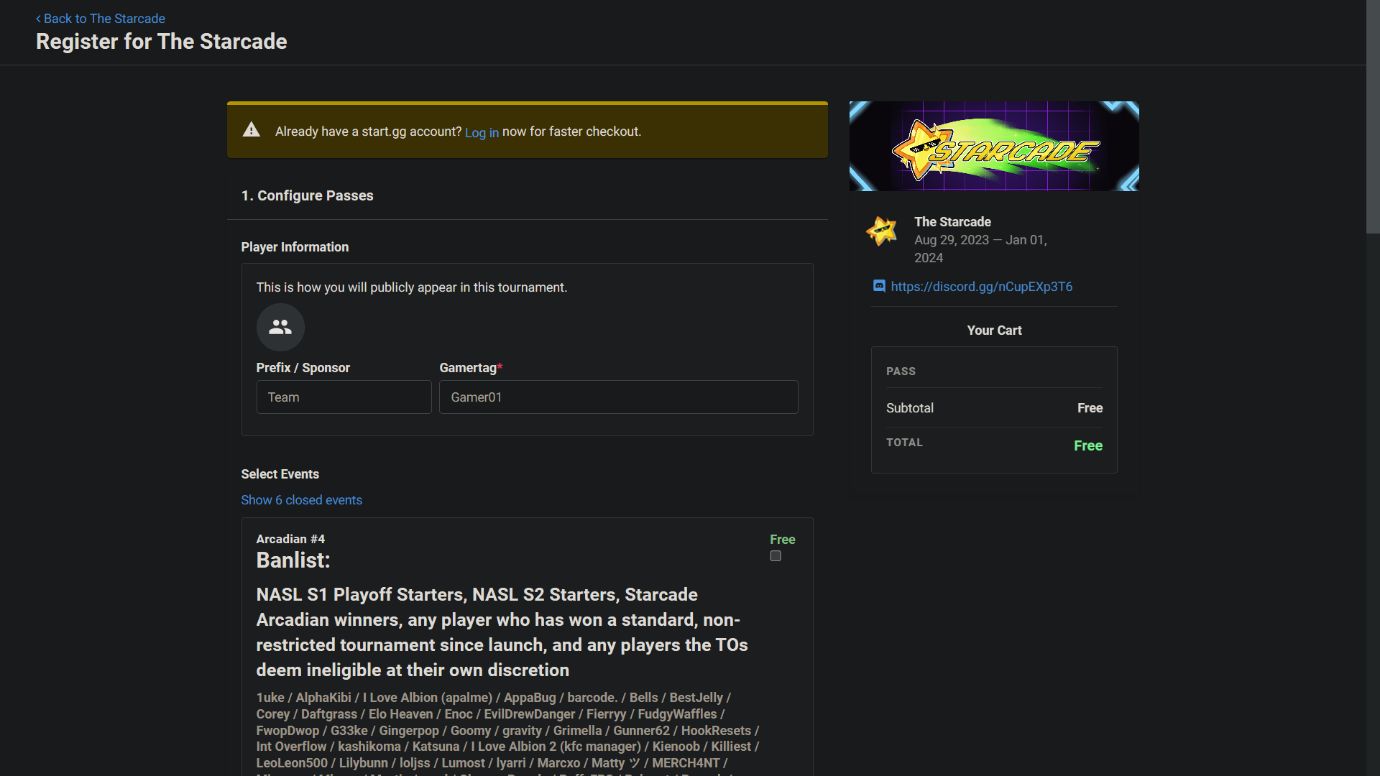Image resolution: width=1380 pixels, height=776 pixels.
Task: Click the Aug 29, 2023 — Jan 01, 2024 date text
Action: 980,249
